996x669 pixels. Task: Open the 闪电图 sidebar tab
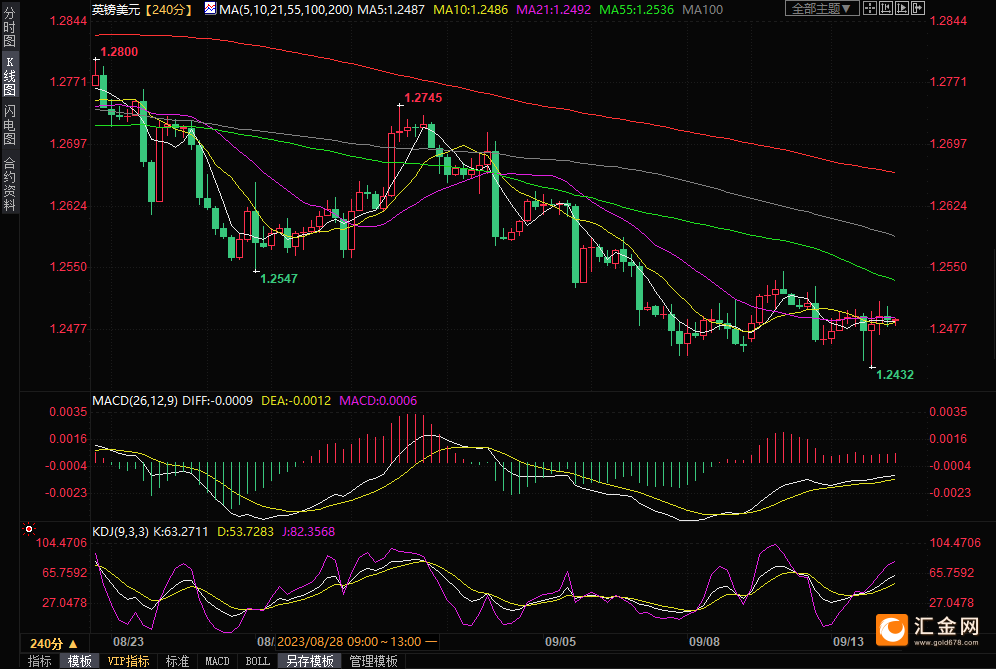point(9,123)
